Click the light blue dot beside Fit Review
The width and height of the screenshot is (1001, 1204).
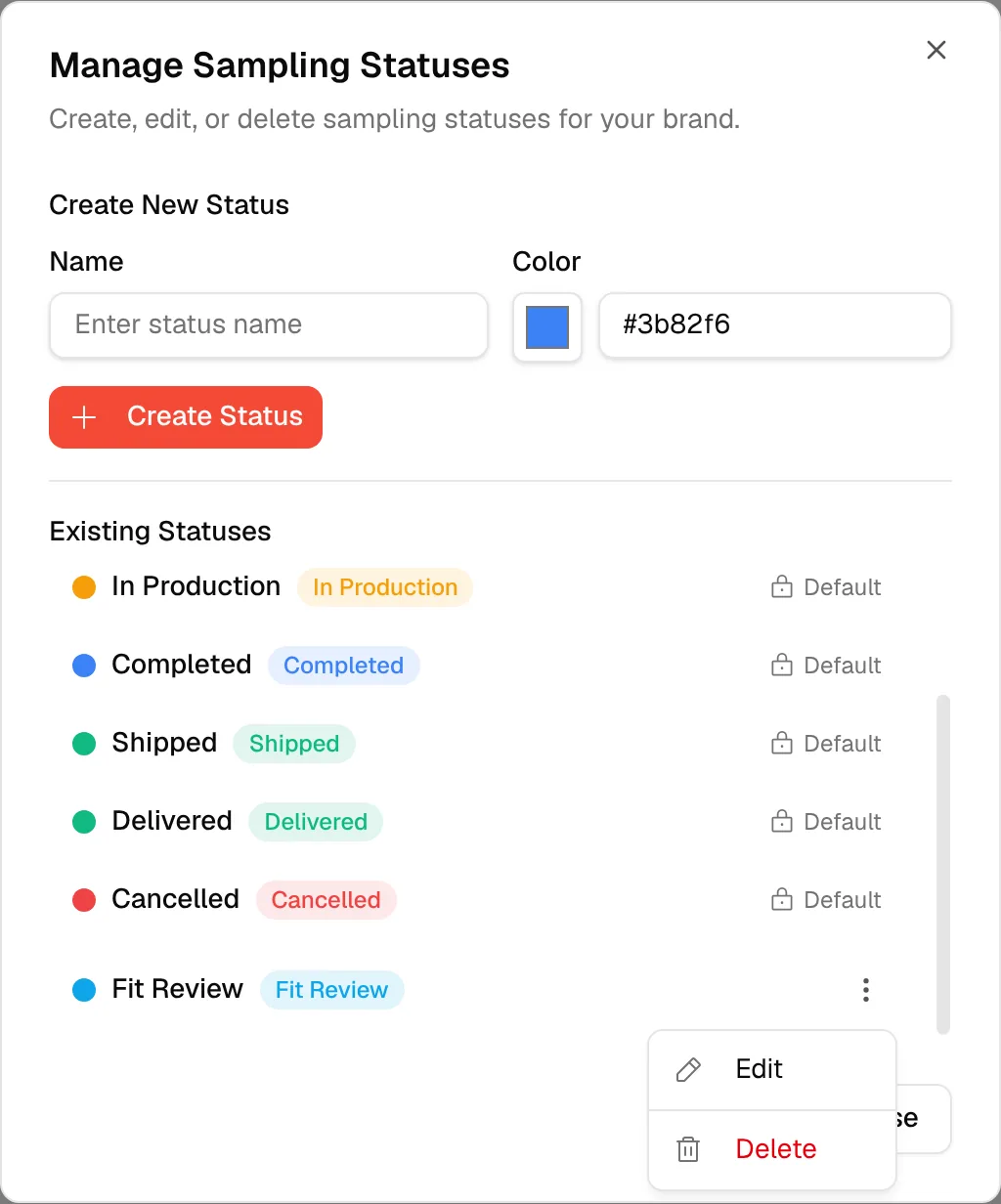pyautogui.click(x=84, y=990)
